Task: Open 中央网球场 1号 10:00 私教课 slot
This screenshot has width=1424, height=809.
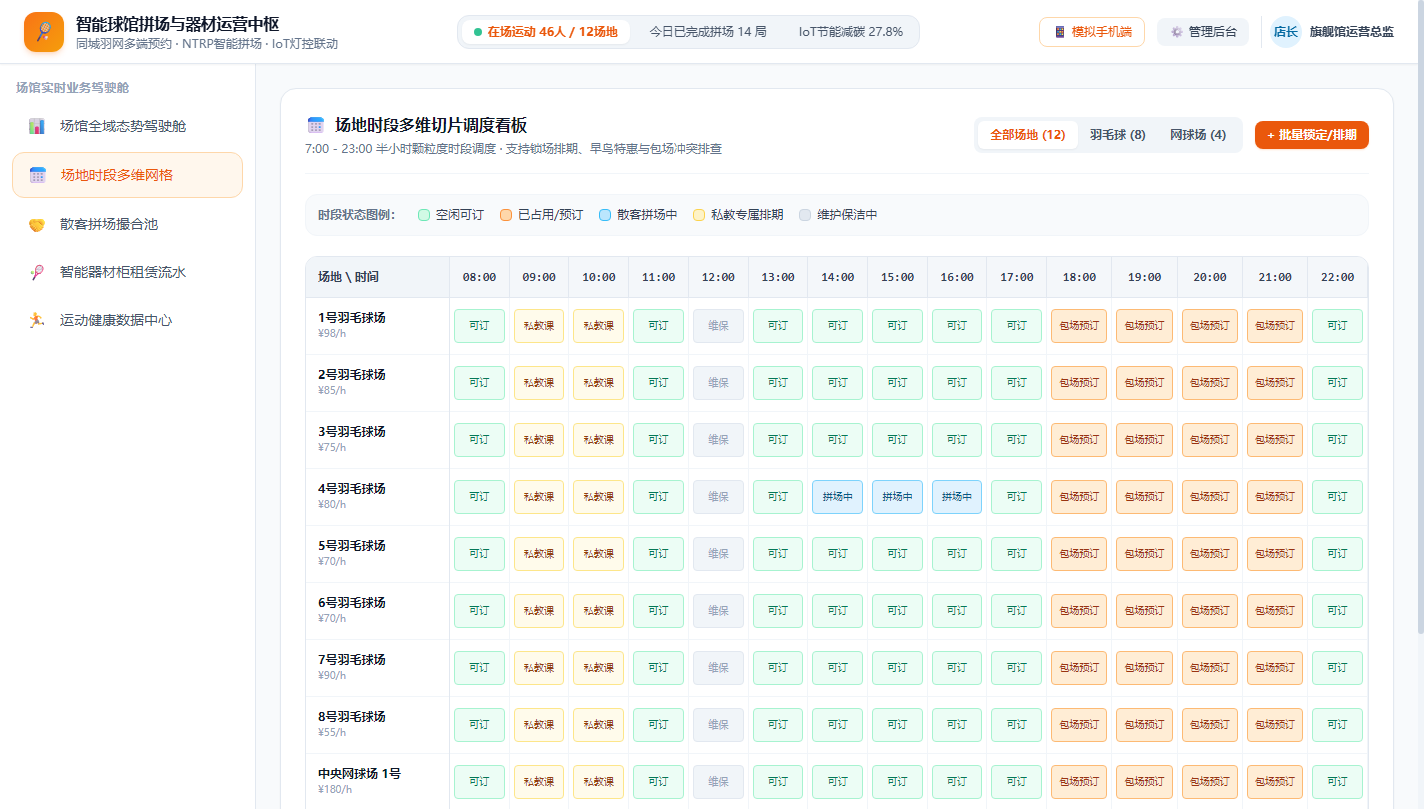Action: coord(599,782)
